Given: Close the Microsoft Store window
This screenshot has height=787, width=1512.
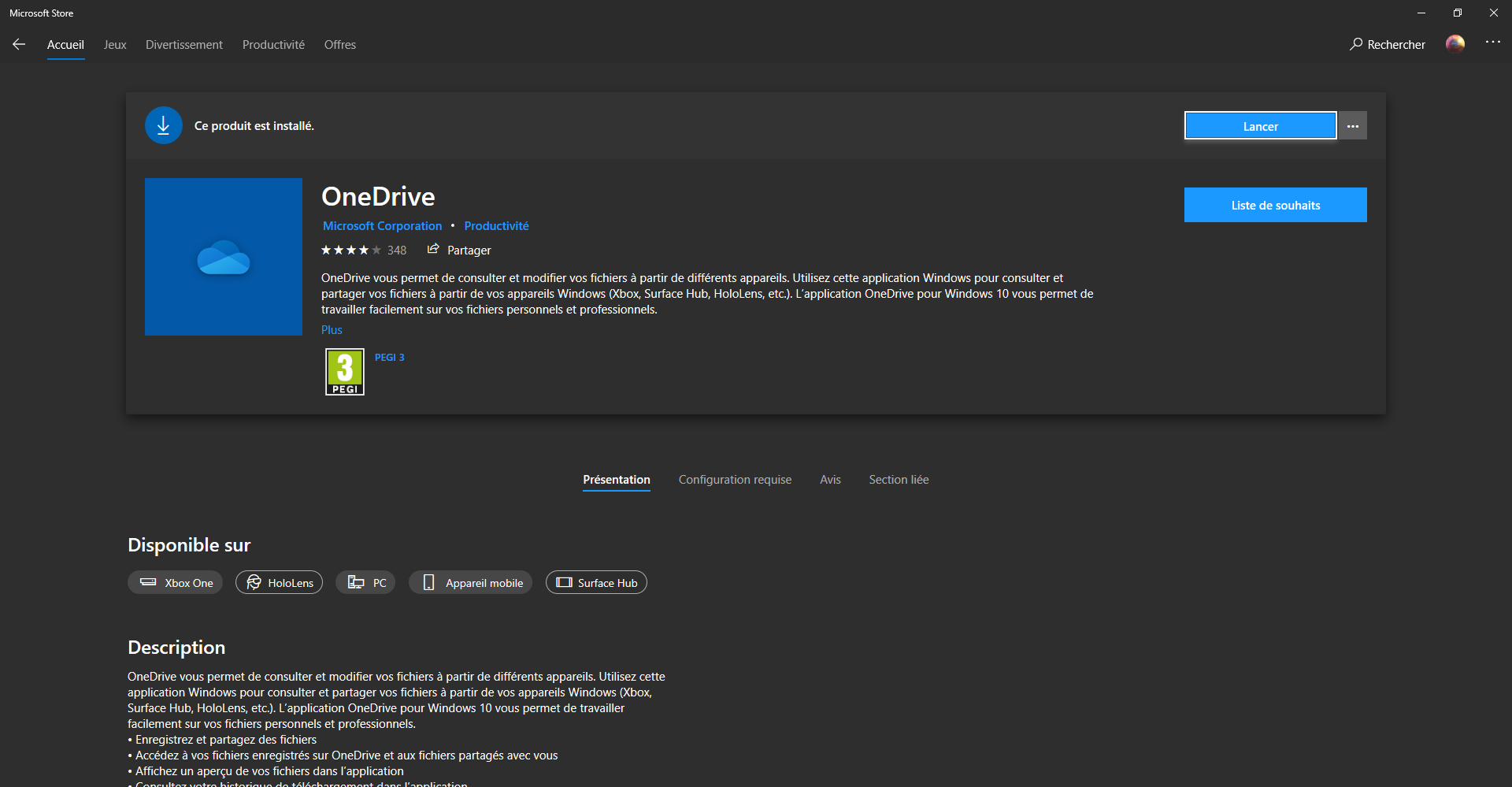Looking at the screenshot, I should pos(1494,13).
